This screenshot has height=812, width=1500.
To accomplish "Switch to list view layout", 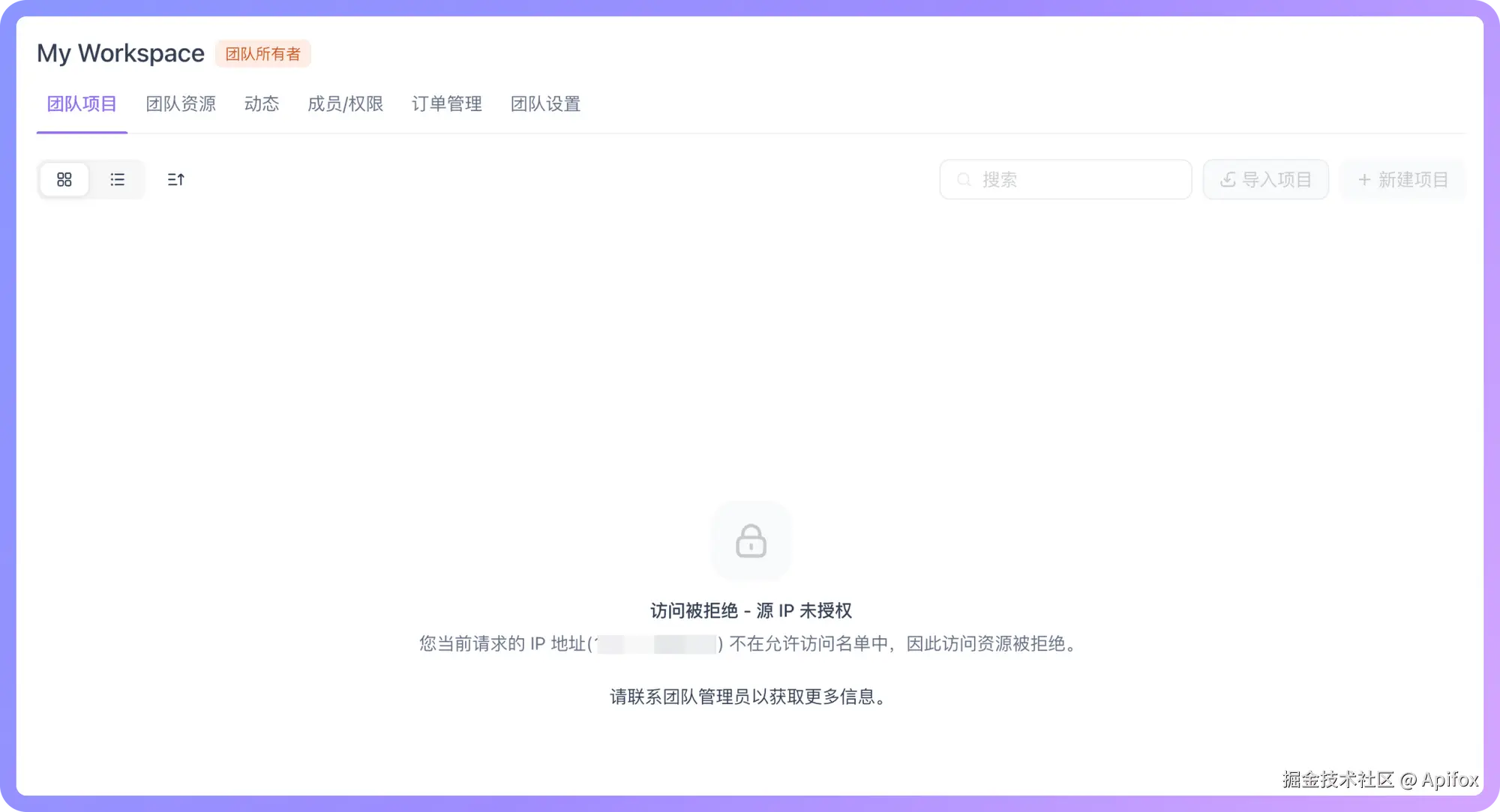I will pyautogui.click(x=118, y=180).
